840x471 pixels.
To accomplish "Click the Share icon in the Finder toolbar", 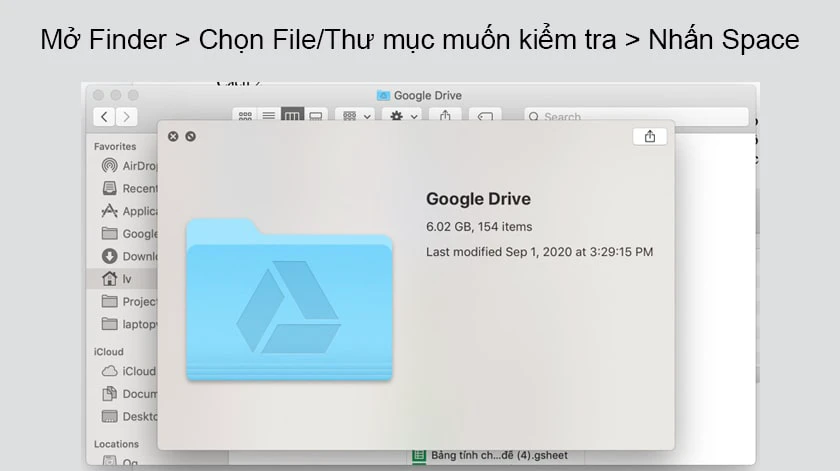I will pyautogui.click(x=445, y=115).
